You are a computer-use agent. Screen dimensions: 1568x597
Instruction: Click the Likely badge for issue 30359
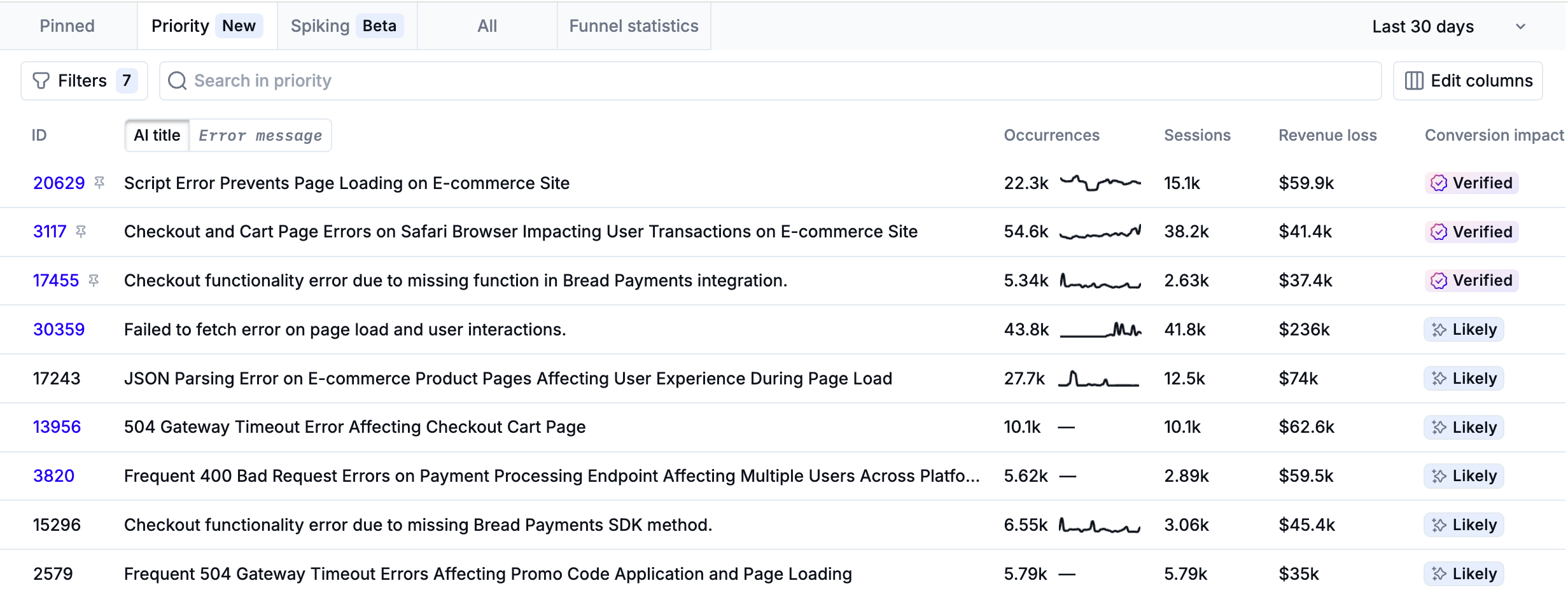tap(1464, 330)
